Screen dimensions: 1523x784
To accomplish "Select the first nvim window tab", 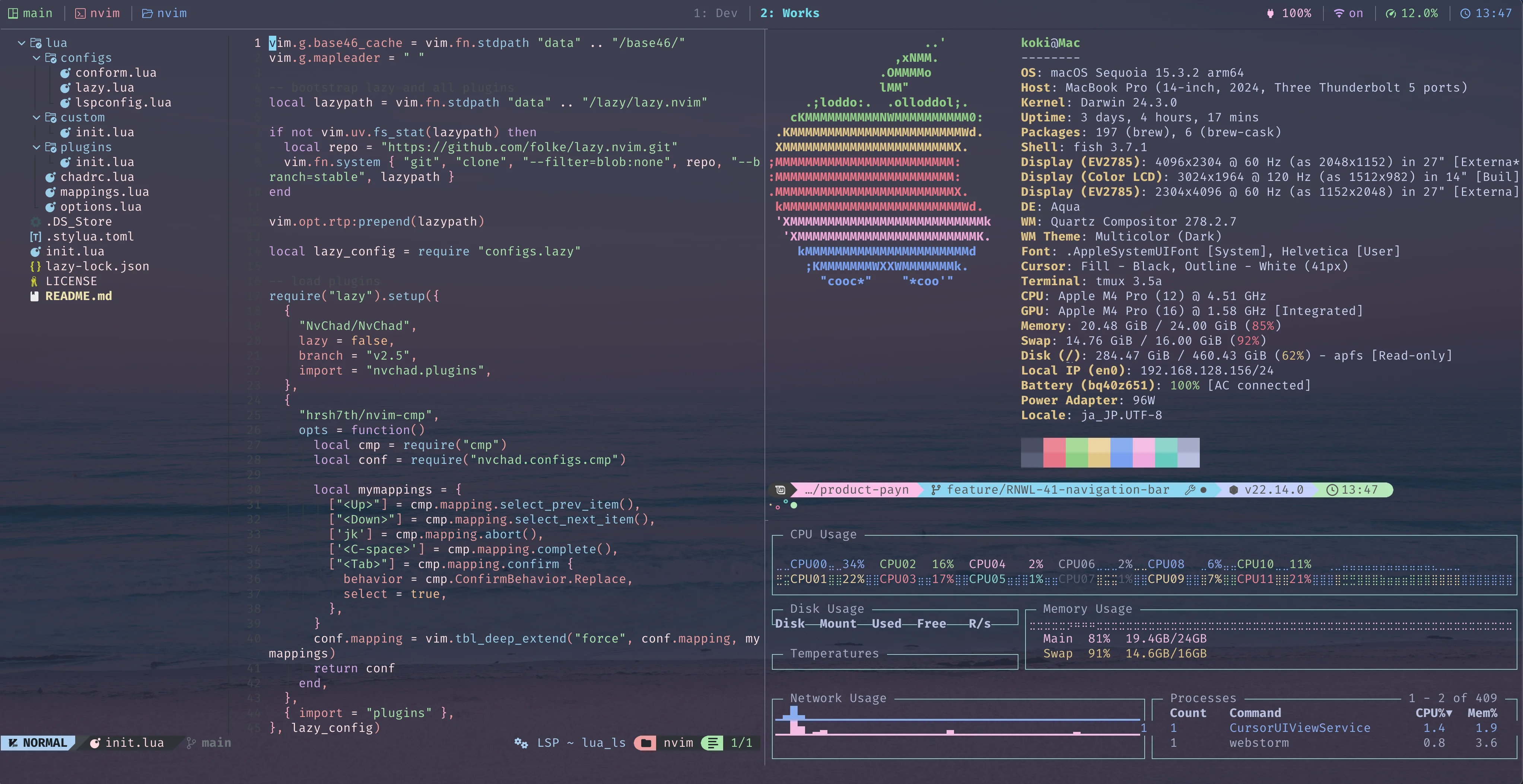I will point(98,13).
